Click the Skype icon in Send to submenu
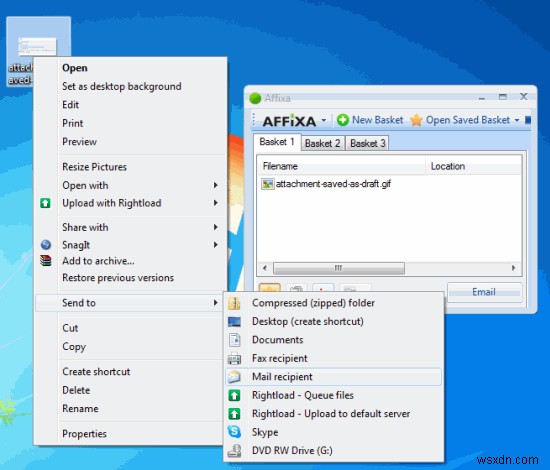 tap(234, 432)
